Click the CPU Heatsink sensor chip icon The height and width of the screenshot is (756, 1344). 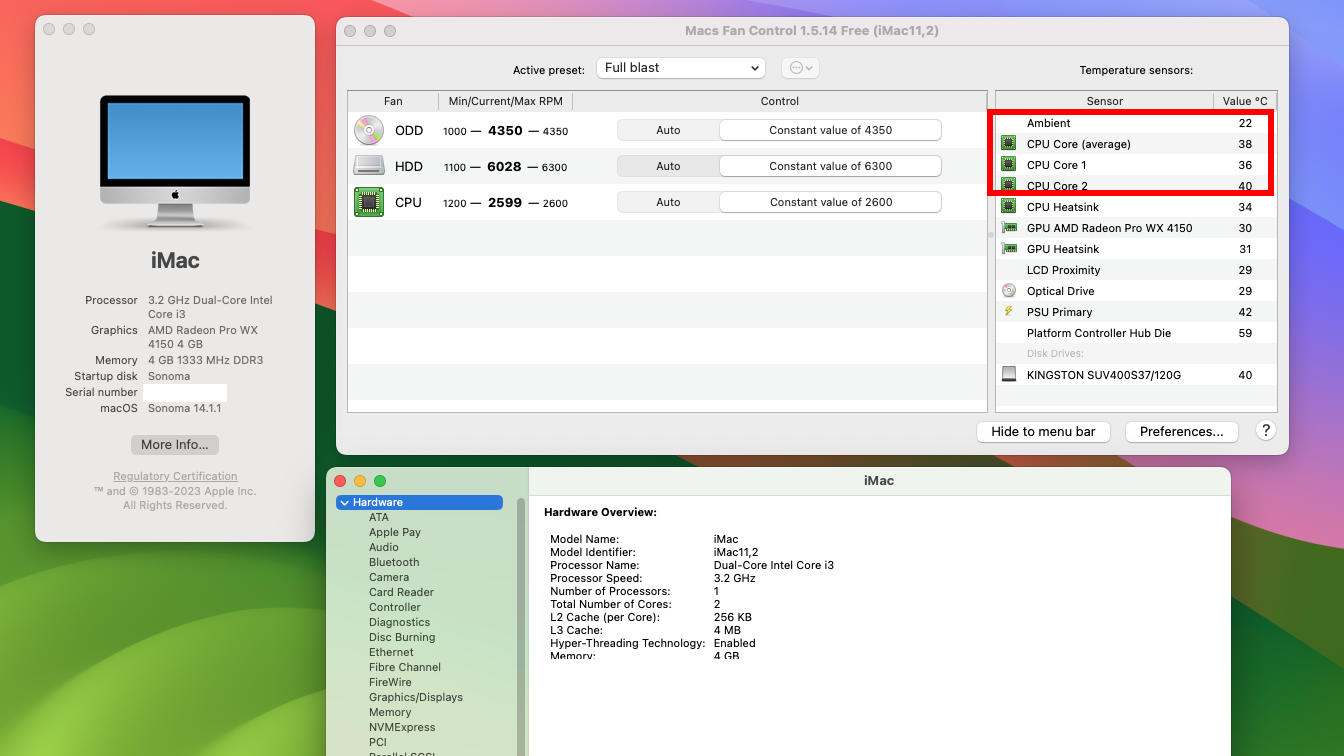1009,207
